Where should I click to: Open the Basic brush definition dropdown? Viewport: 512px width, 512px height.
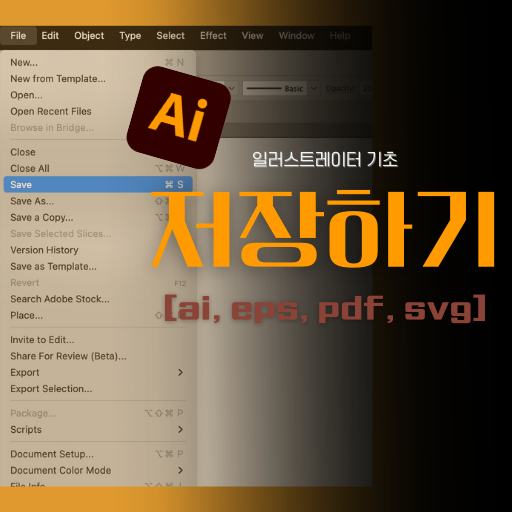coord(275,88)
